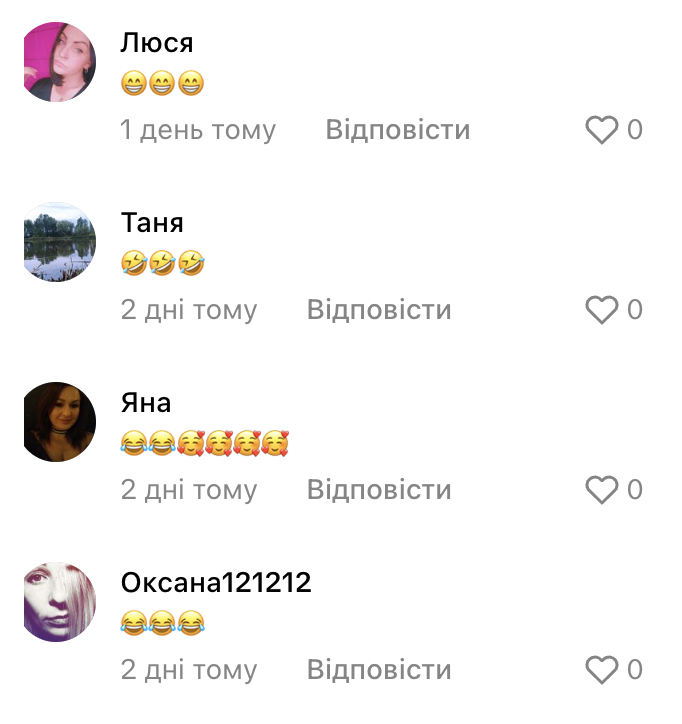Image resolution: width=682 pixels, height=724 pixels.
Task: Open the username Яна
Action: pos(146,403)
